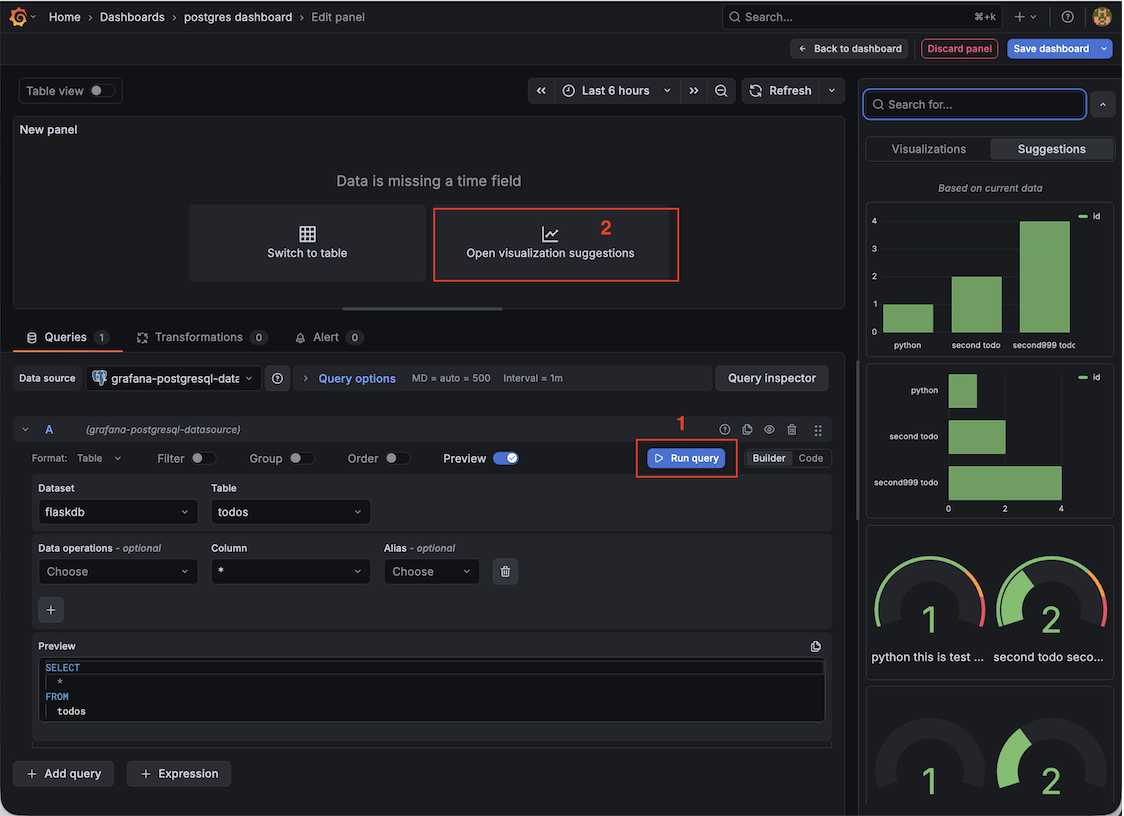Open the Format Table dropdown
The image size is (1124, 816).
[98, 458]
